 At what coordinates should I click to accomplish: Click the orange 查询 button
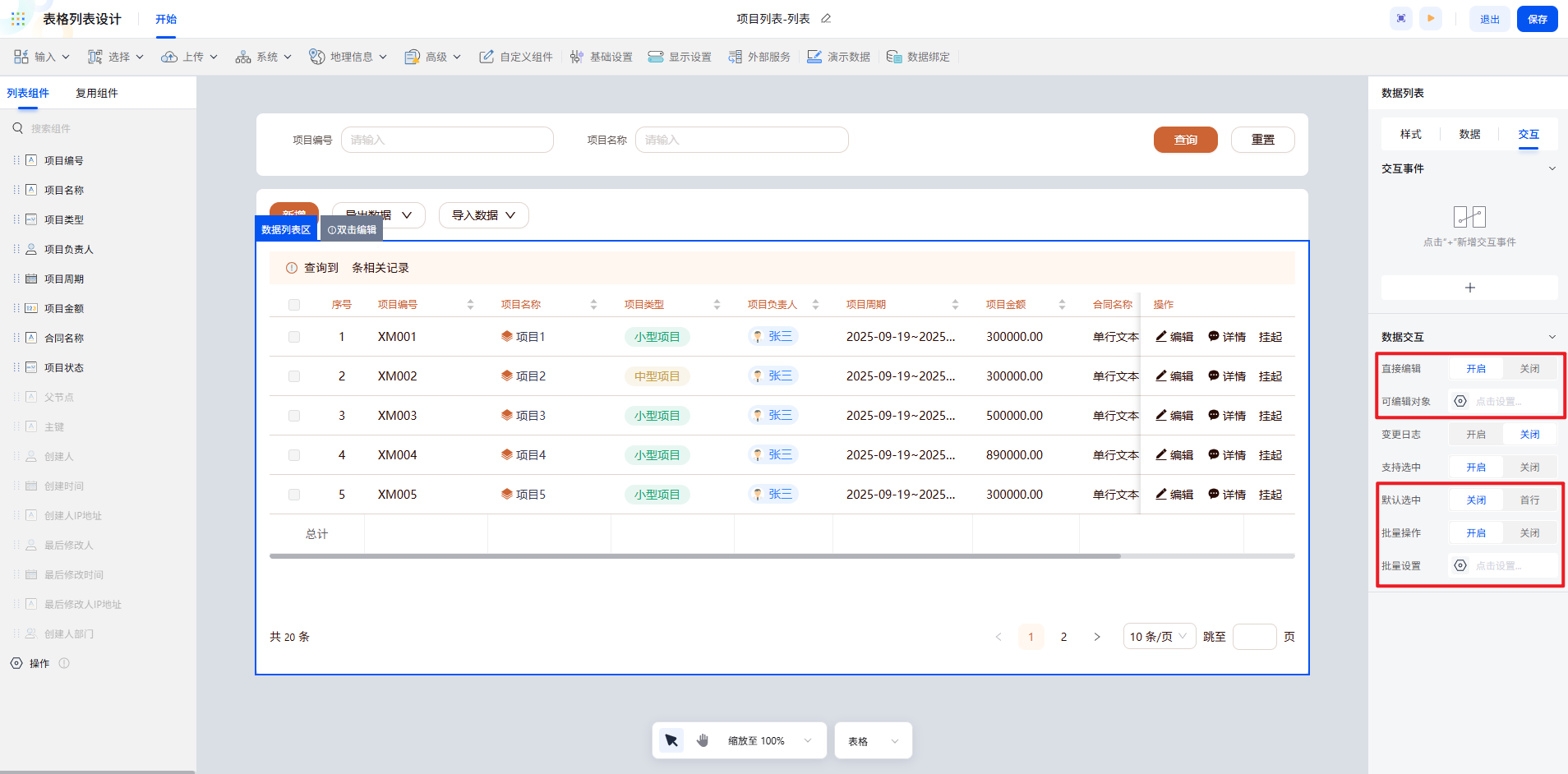[1185, 140]
